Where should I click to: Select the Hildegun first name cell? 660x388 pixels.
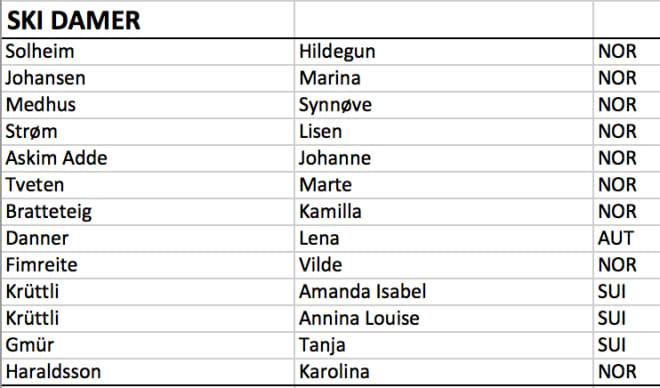444,51
